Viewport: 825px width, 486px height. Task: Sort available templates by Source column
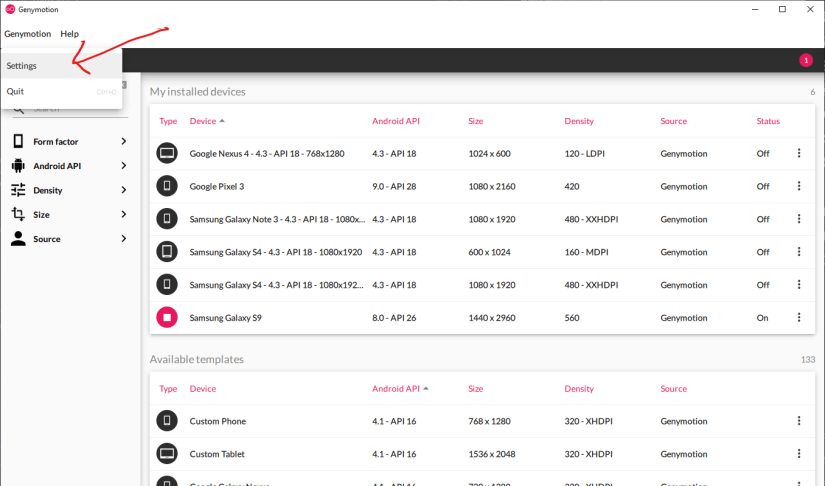pos(673,389)
